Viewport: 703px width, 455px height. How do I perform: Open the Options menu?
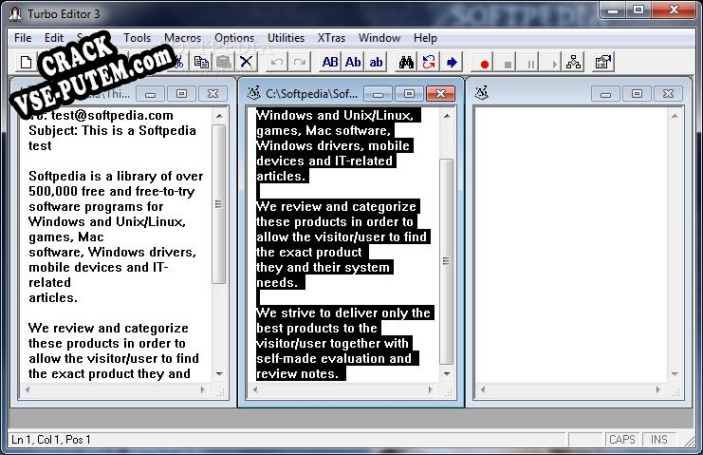point(234,38)
